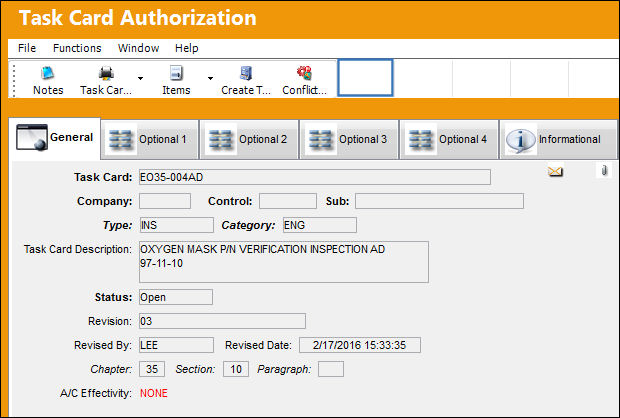Click the Control input field
This screenshot has height=418, width=620.
coord(288,201)
